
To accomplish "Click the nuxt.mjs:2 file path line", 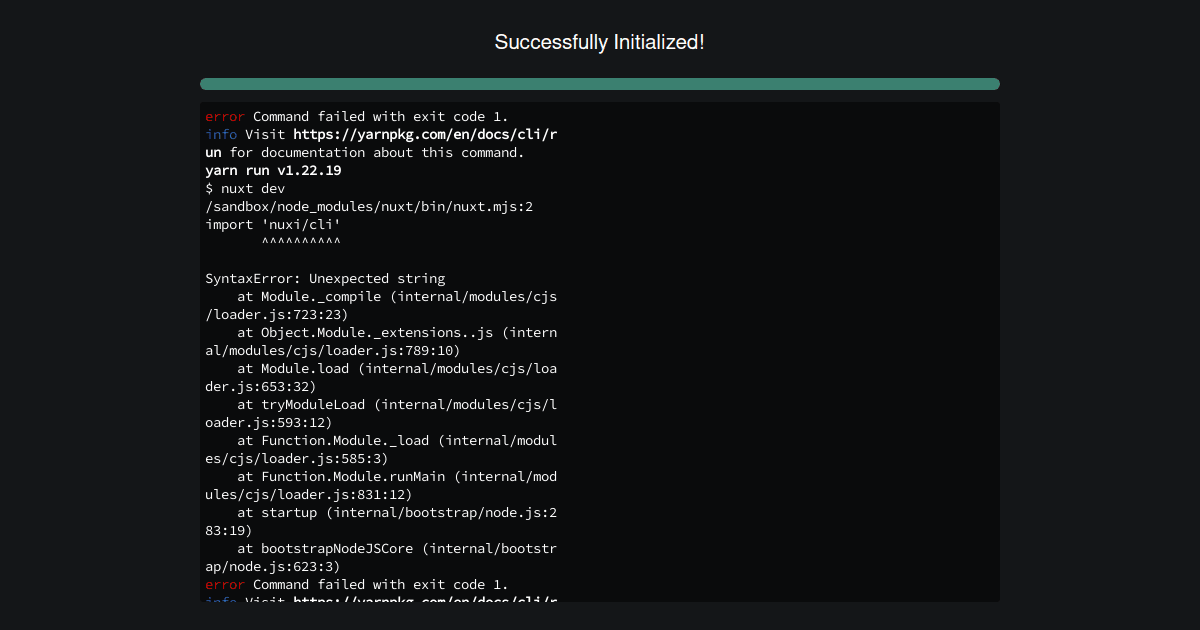I will (369, 206).
